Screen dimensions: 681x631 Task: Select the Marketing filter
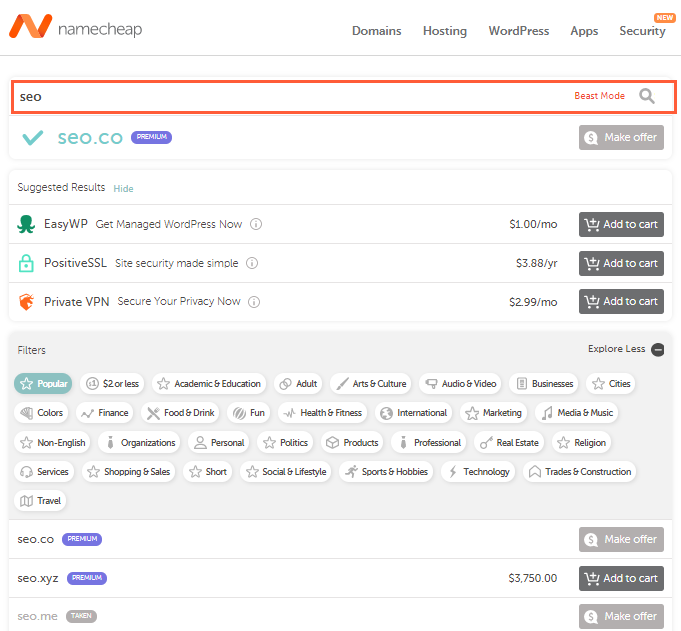(493, 413)
